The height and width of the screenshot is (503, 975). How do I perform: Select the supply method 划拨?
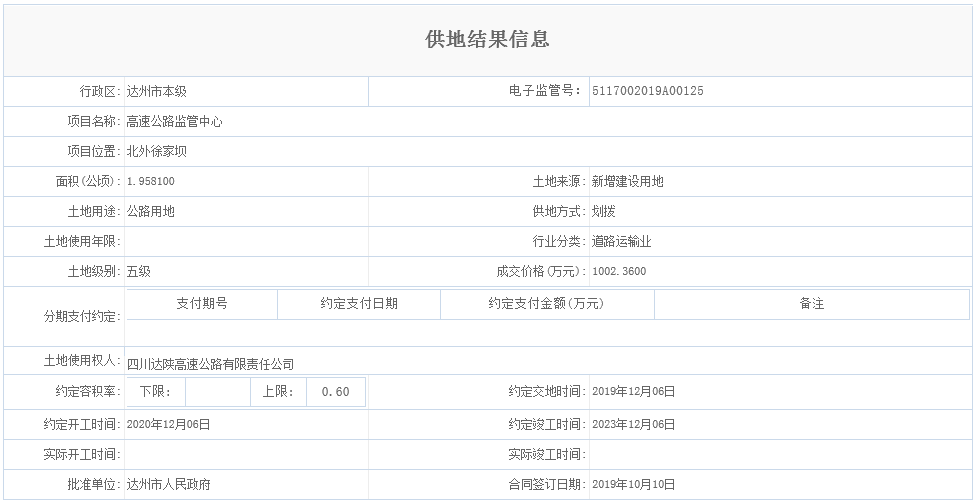(x=604, y=211)
